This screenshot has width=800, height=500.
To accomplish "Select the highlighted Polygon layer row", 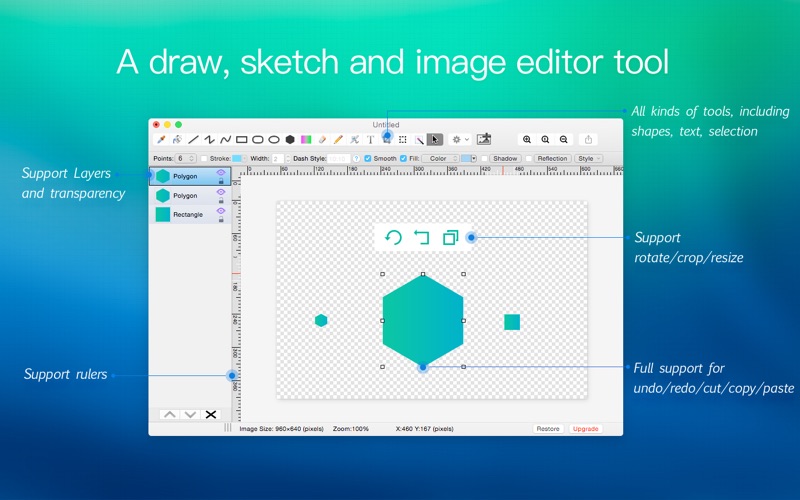I will tap(190, 176).
